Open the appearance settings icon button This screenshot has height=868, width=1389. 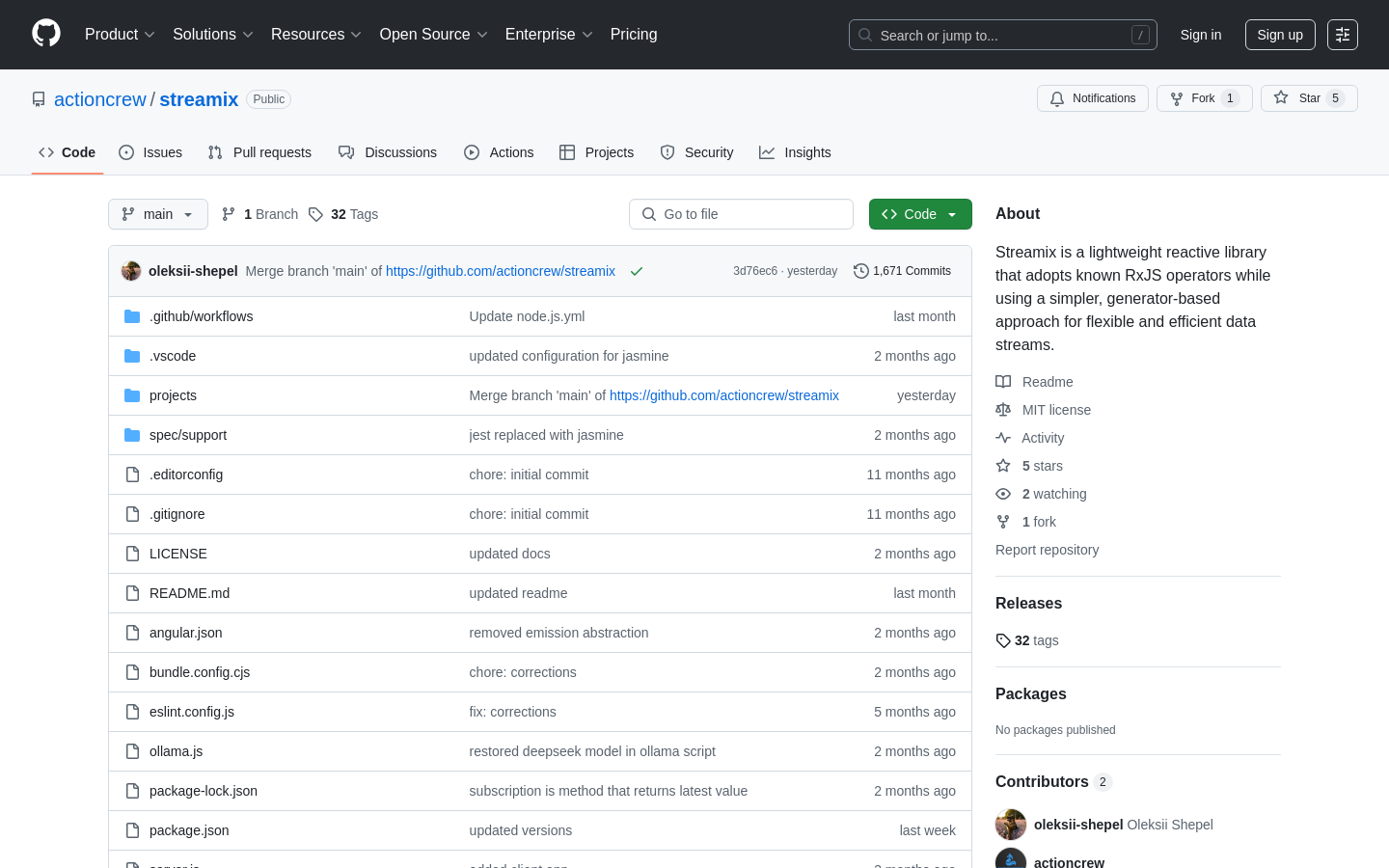[1343, 35]
